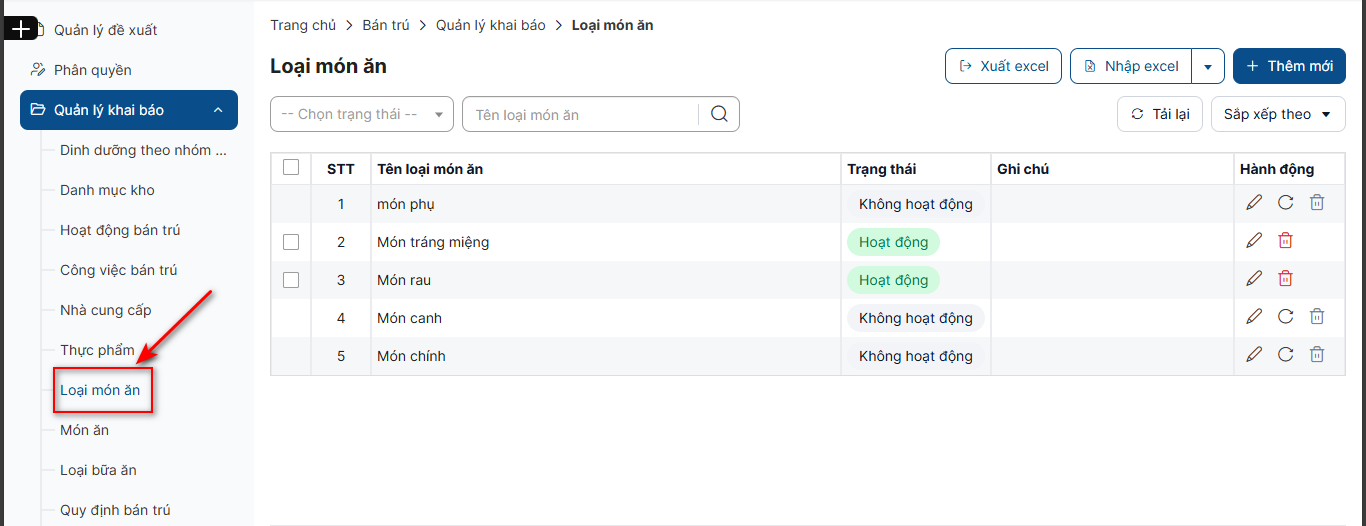The image size is (1366, 526).
Task: Tick the checkbox for Món tráng miệng
Action: [291, 242]
